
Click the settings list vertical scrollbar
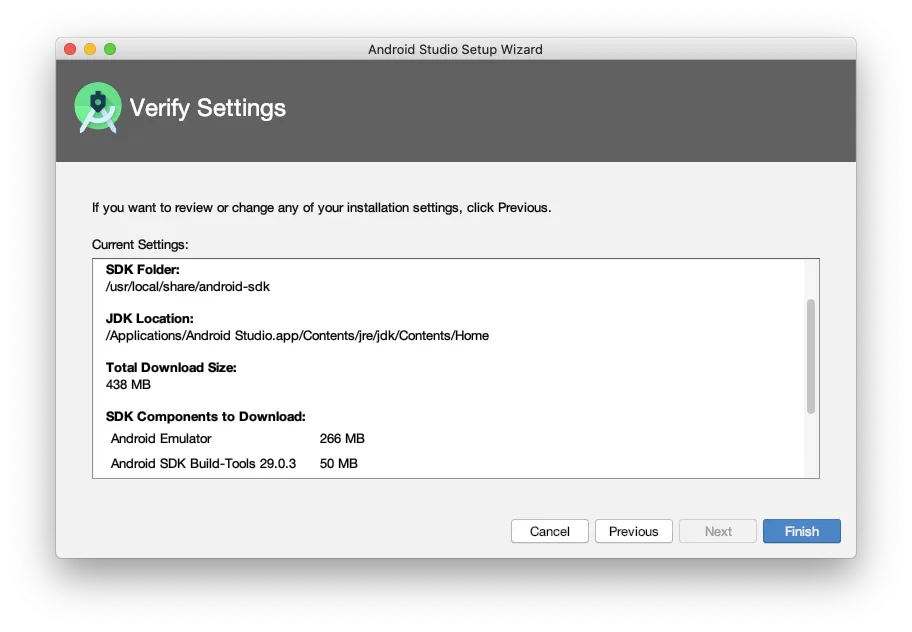(x=810, y=356)
